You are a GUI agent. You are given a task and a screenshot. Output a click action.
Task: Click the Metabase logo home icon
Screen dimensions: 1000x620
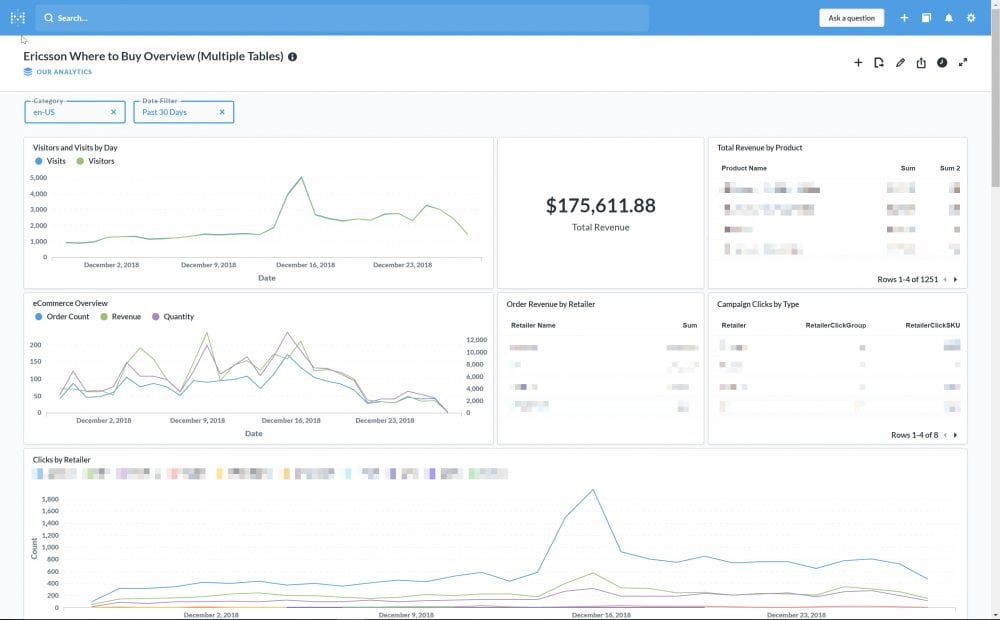[17, 18]
